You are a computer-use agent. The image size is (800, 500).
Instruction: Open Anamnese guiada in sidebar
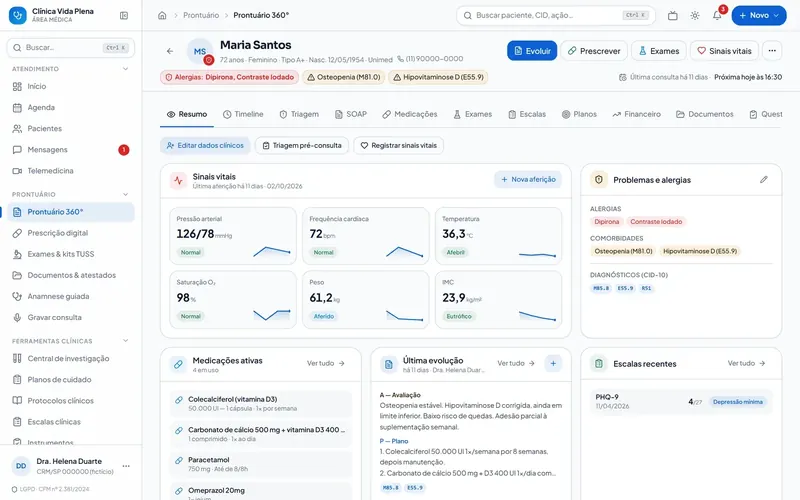point(70,296)
